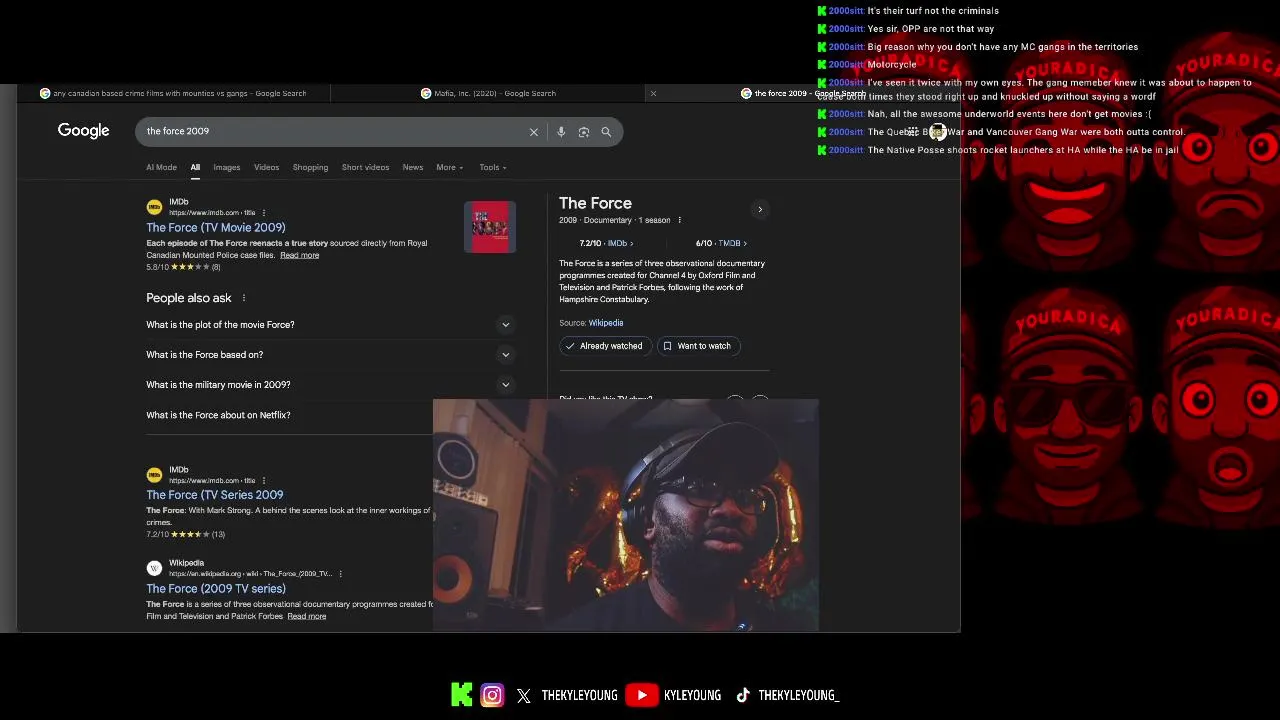This screenshot has width=1280, height=720.
Task: Open the X (Twitter) icon in the social bar
Action: (x=524, y=696)
